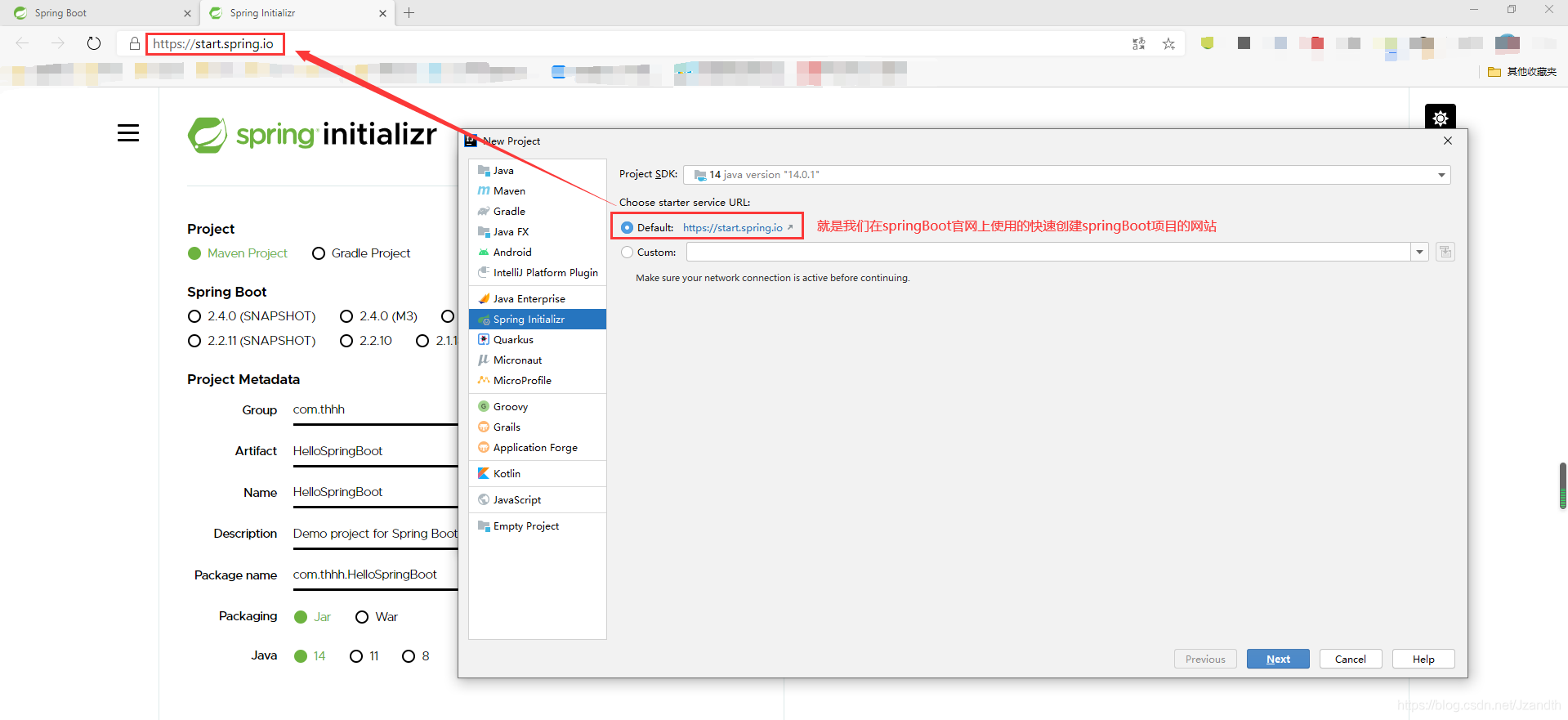Image resolution: width=1568 pixels, height=720 pixels.
Task: Click the Next button
Action: 1278,660
